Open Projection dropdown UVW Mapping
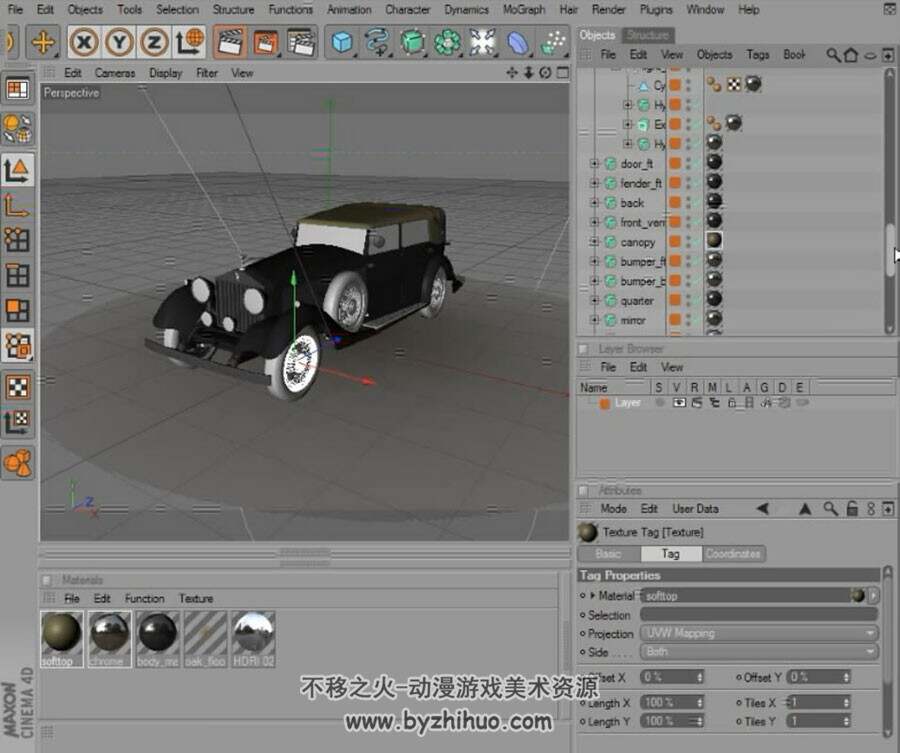The height and width of the screenshot is (753, 900). [759, 633]
